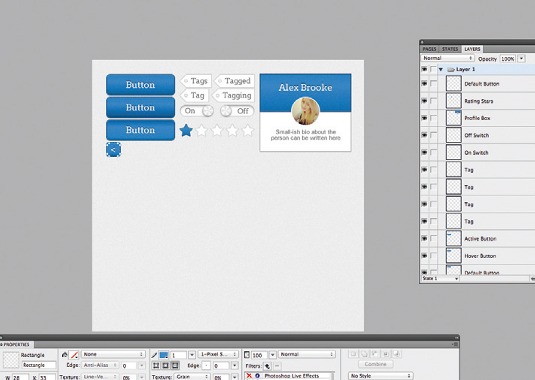Open the blue stroke color swatch
Screen dimensions: 535x380
pyautogui.click(x=164, y=355)
